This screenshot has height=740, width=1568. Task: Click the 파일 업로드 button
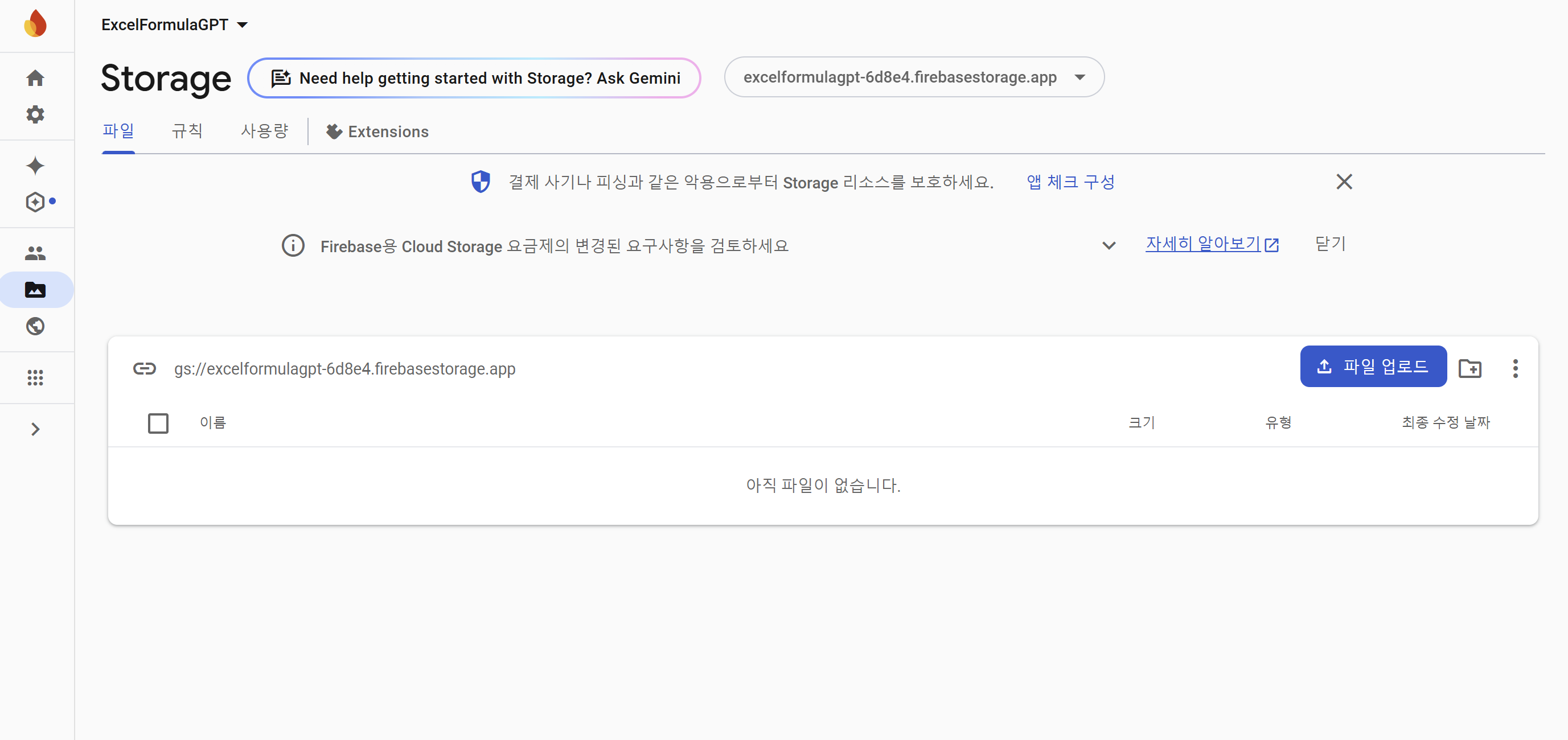(x=1373, y=367)
